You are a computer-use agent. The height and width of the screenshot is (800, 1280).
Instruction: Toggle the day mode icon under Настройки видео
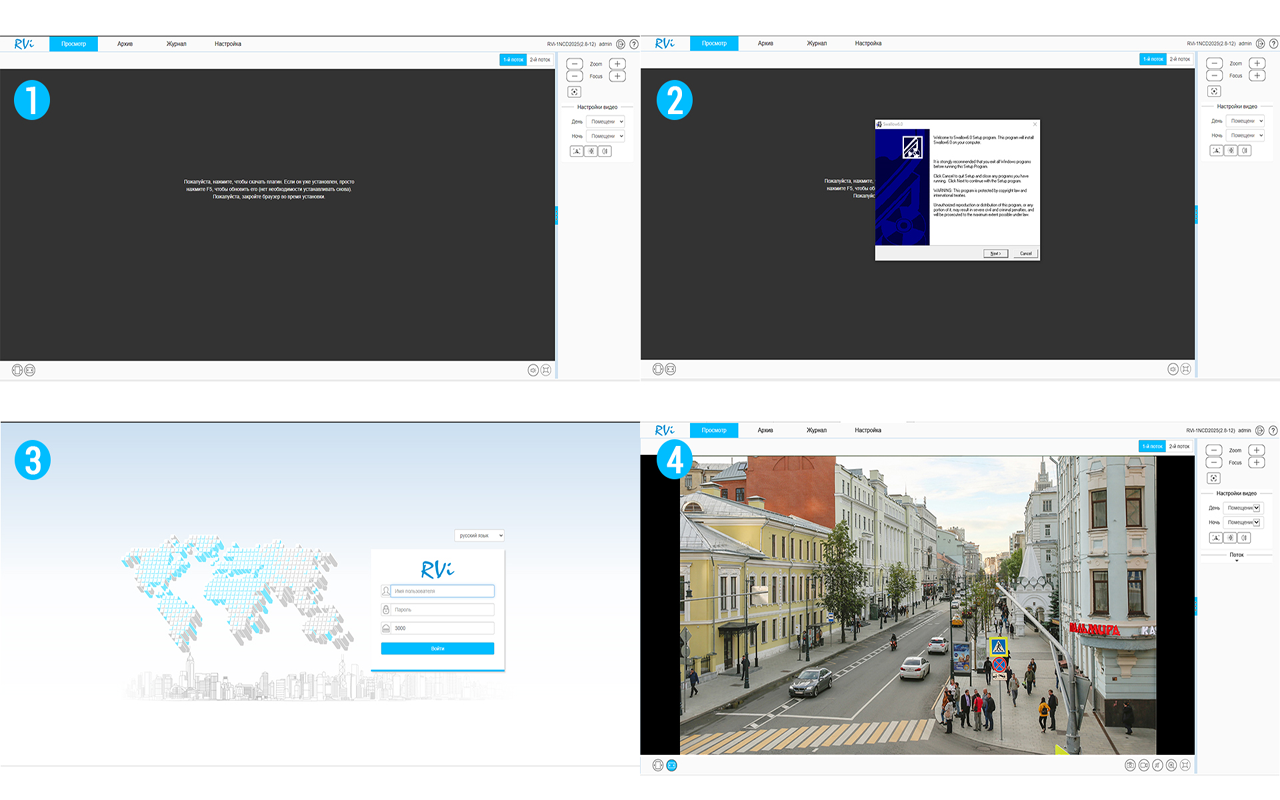[1217, 537]
